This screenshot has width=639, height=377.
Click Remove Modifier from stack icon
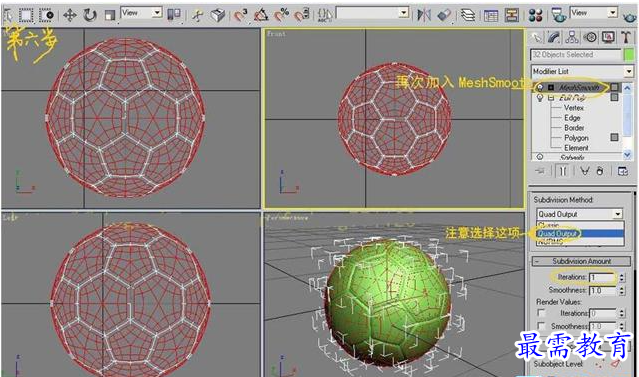click(600, 171)
